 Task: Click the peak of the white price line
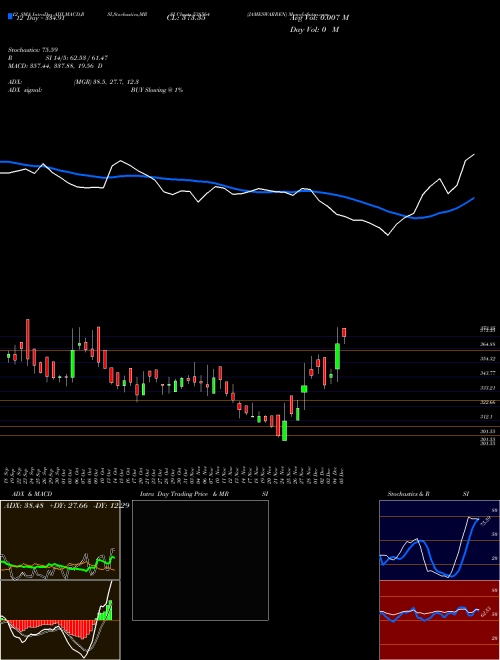pos(474,154)
